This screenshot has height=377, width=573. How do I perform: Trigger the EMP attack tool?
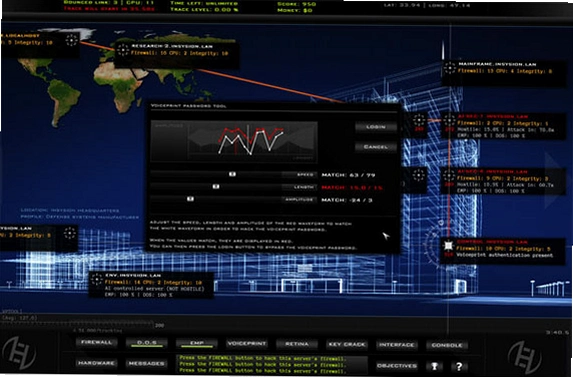(x=197, y=343)
